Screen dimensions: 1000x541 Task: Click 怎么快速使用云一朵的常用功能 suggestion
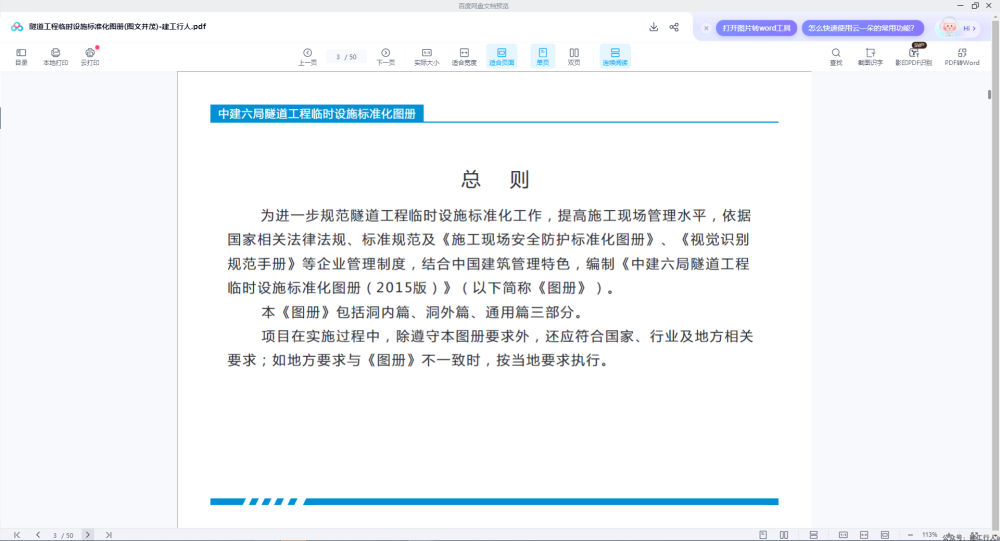pyautogui.click(x=862, y=28)
